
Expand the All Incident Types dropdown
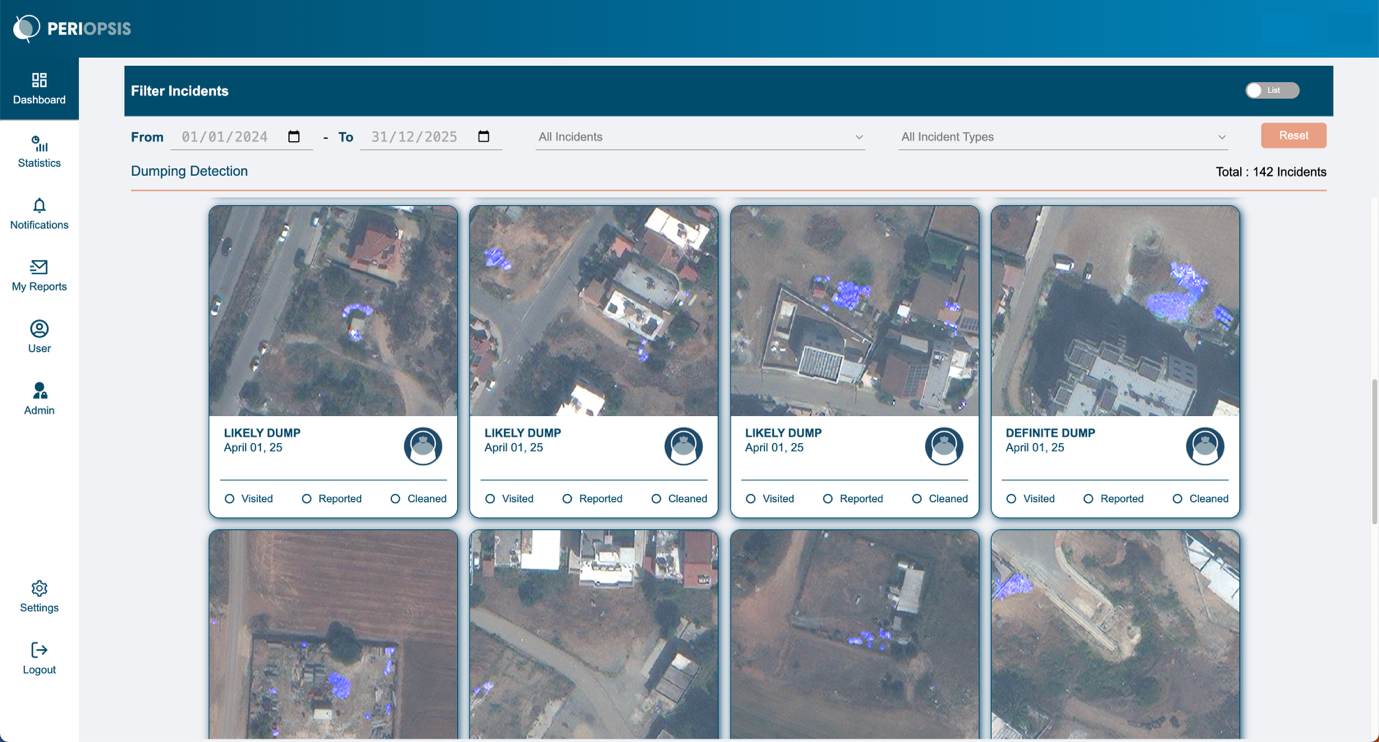[x=1062, y=137]
